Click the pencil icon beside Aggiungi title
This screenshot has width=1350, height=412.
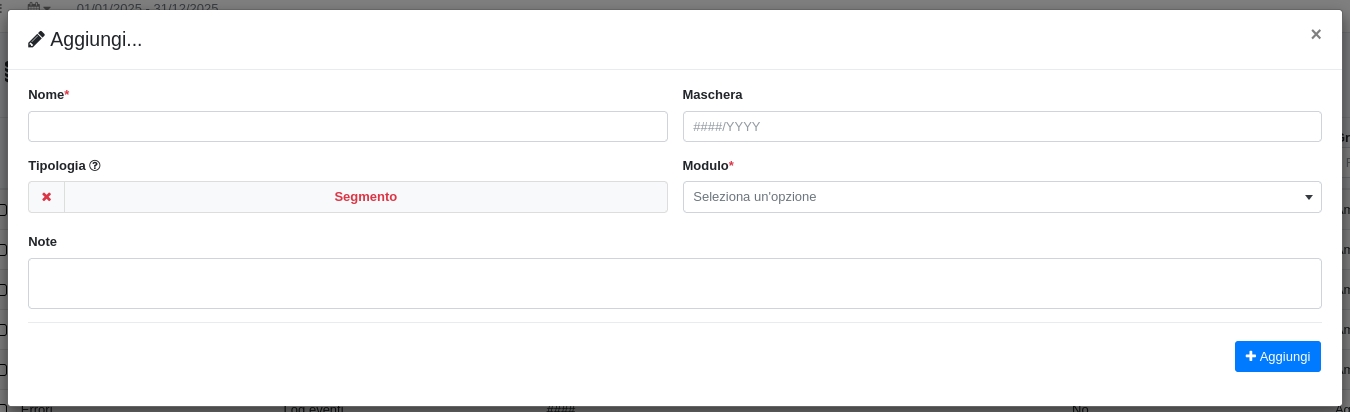37,40
